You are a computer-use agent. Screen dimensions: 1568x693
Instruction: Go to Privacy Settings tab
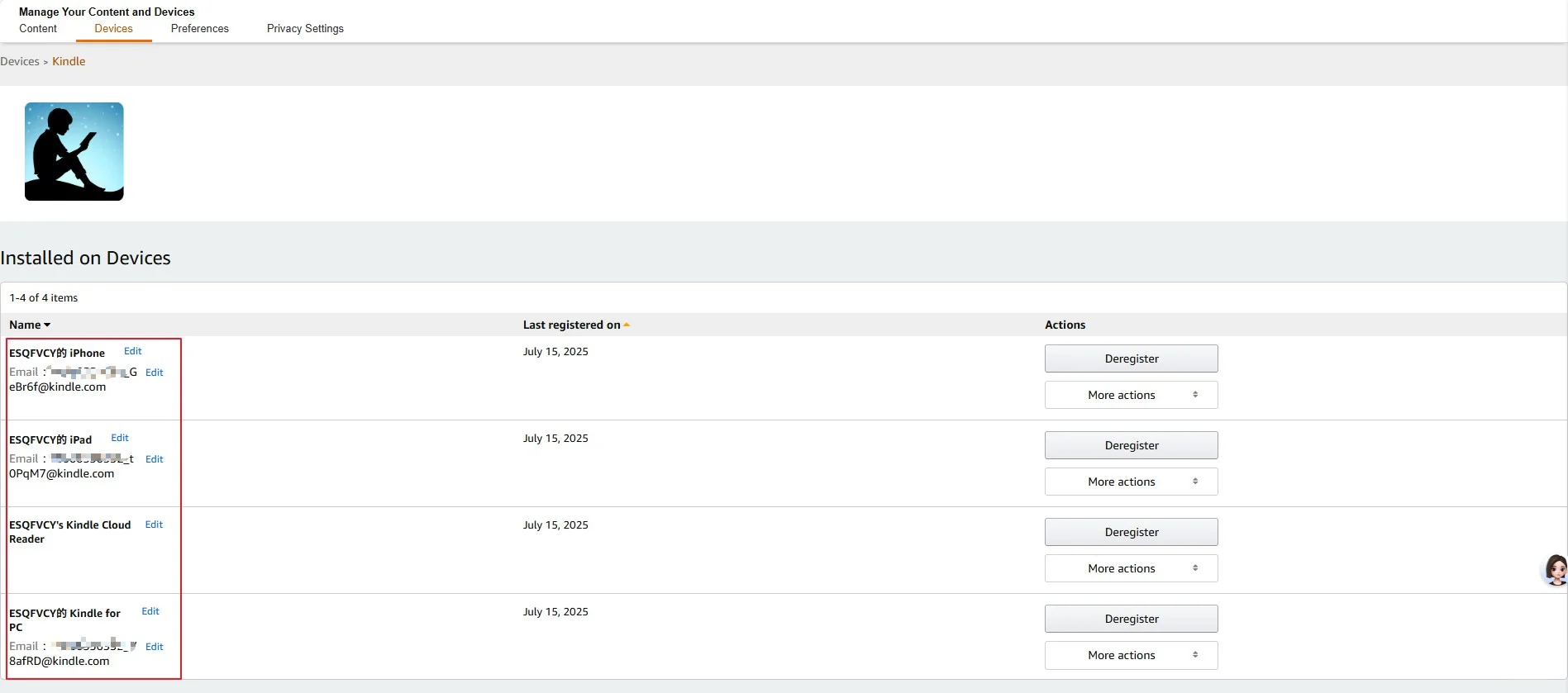point(305,28)
